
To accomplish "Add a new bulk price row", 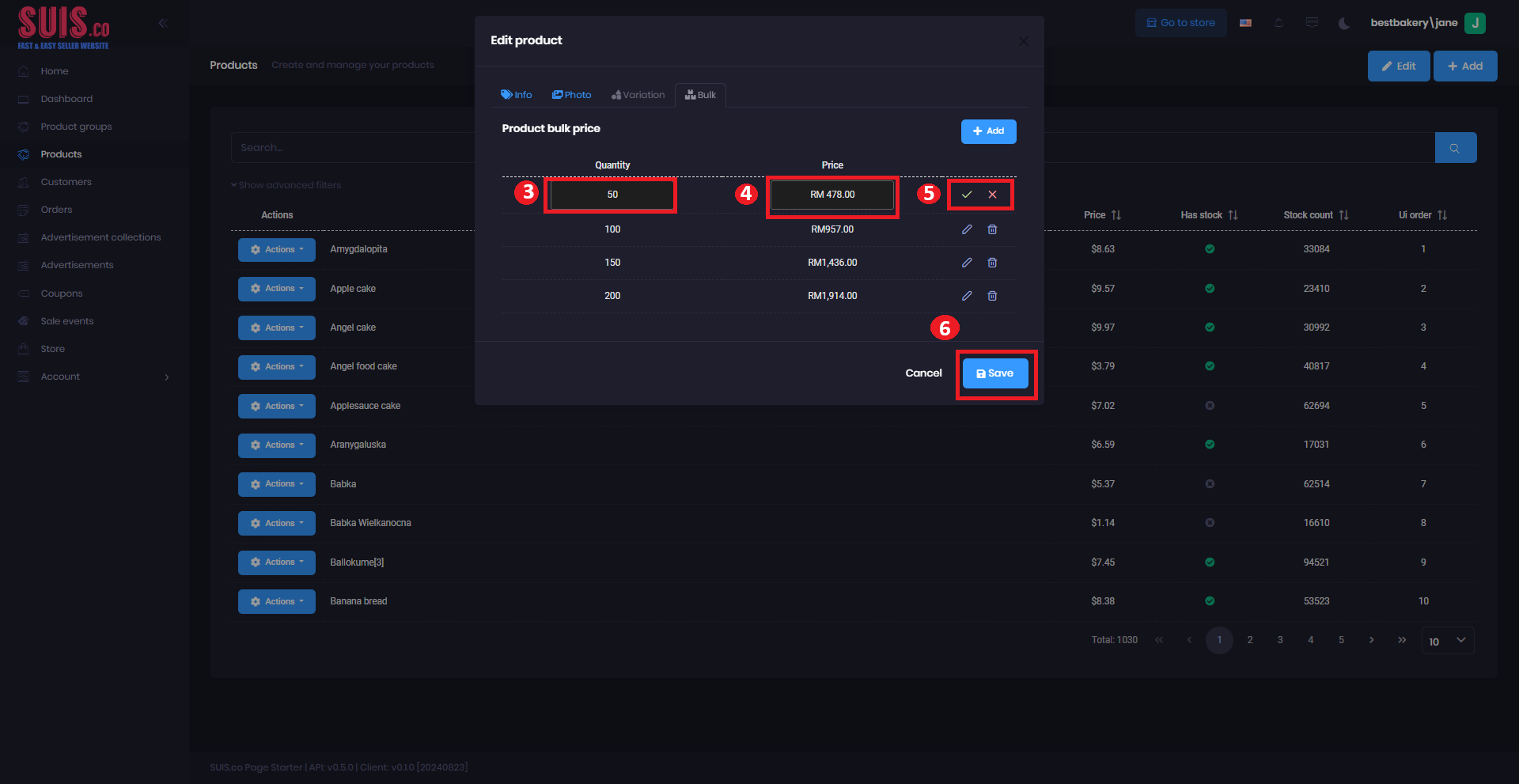I will (x=988, y=131).
